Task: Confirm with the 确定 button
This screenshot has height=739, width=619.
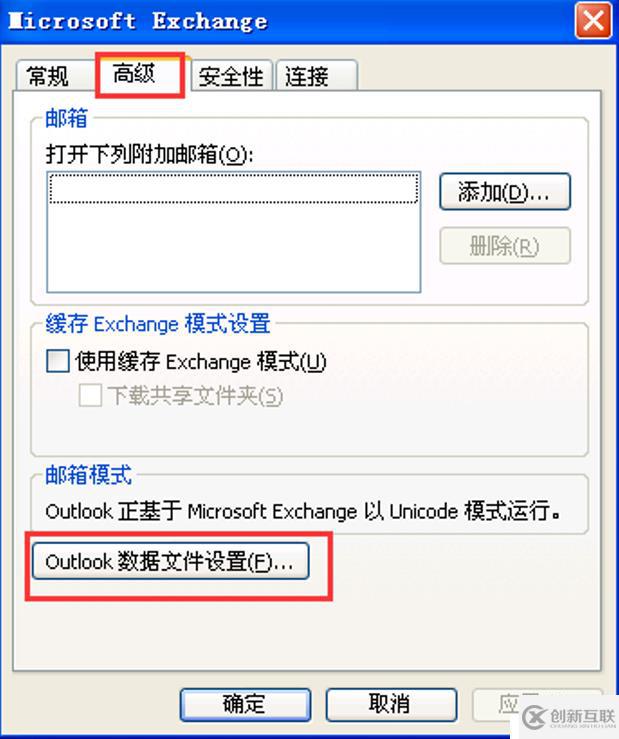Action: (245, 705)
